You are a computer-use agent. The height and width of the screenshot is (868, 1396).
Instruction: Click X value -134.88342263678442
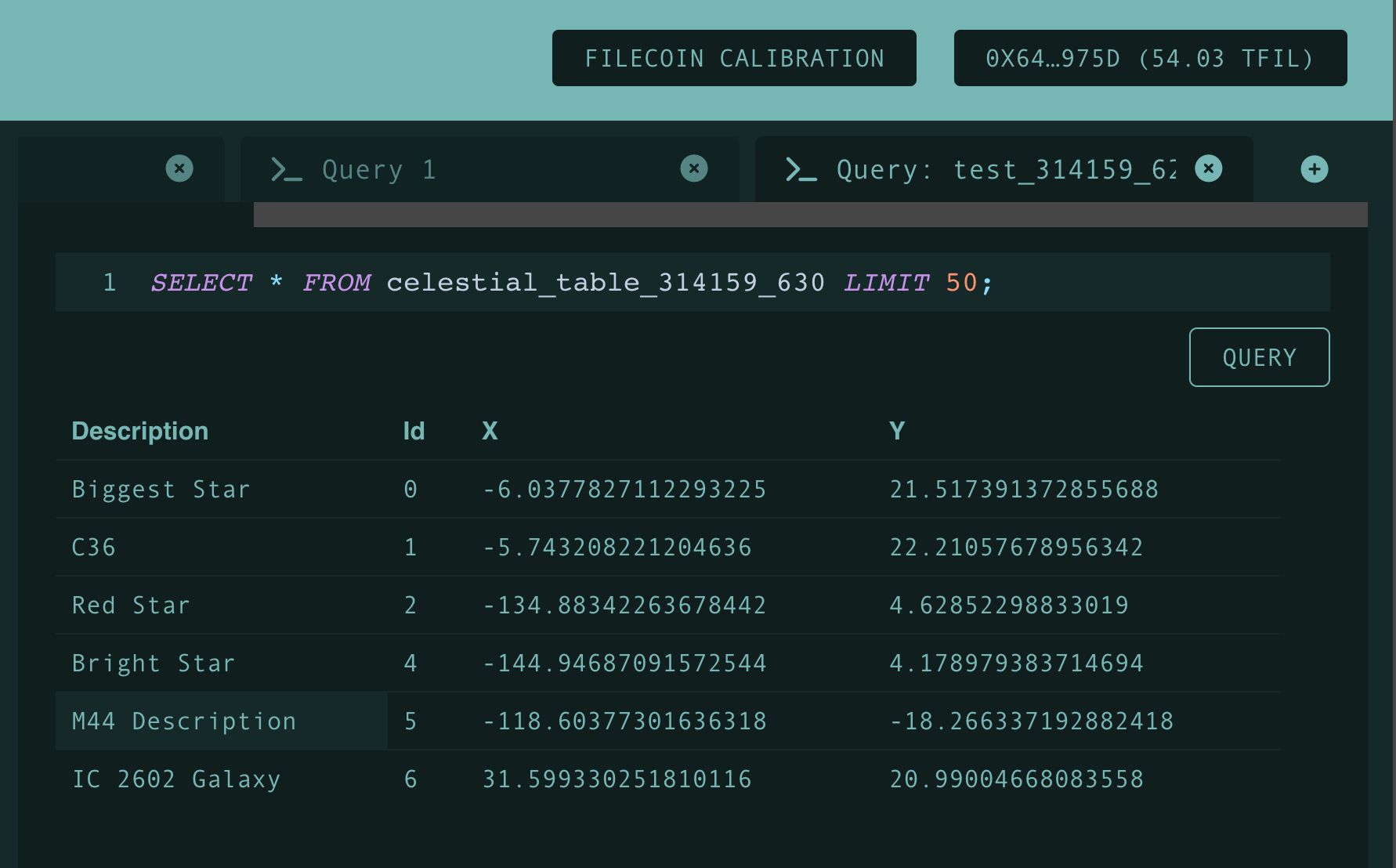click(624, 606)
